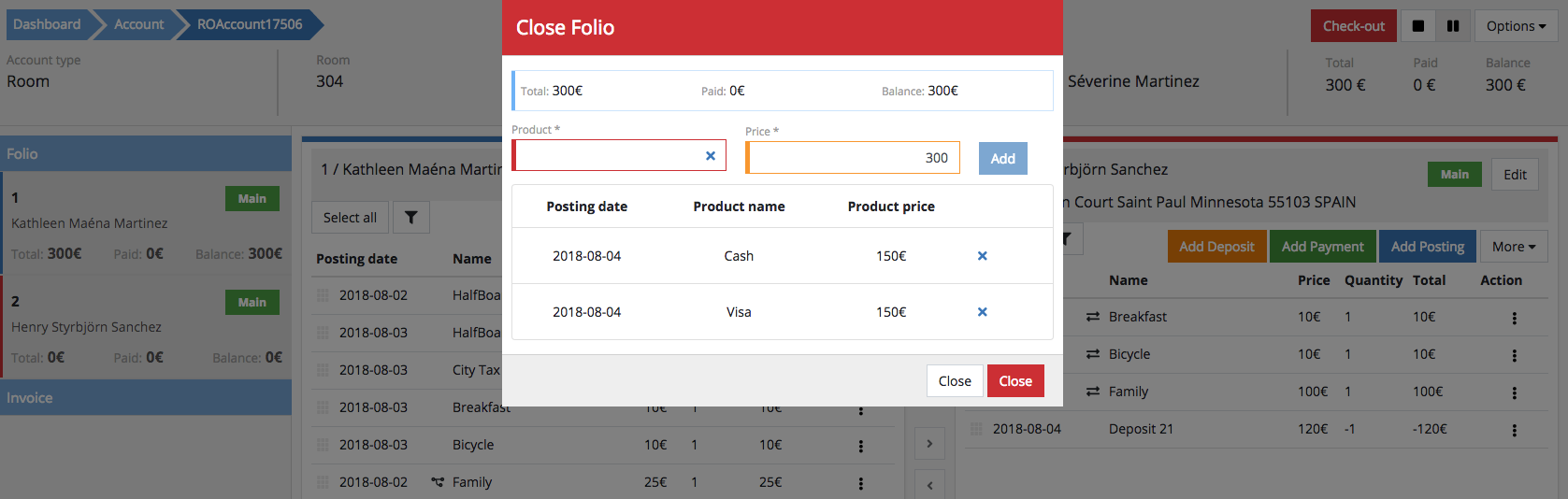Clear the Product field with its x icon

(x=711, y=156)
